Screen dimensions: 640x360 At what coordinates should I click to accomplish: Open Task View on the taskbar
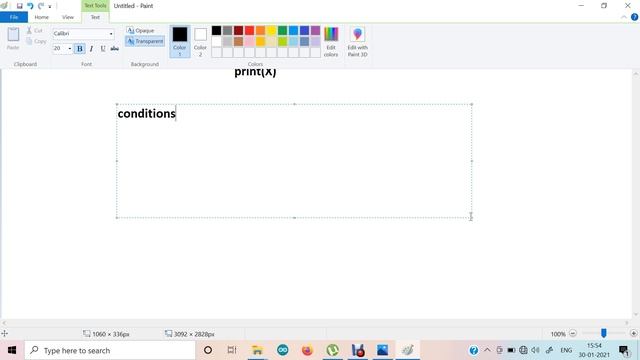[232, 350]
